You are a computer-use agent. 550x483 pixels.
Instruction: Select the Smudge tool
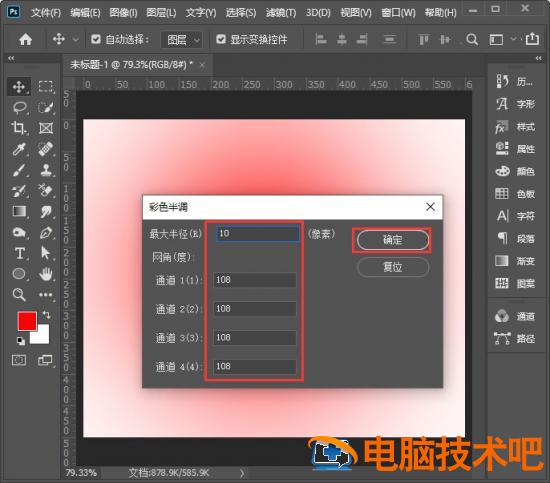(x=46, y=212)
